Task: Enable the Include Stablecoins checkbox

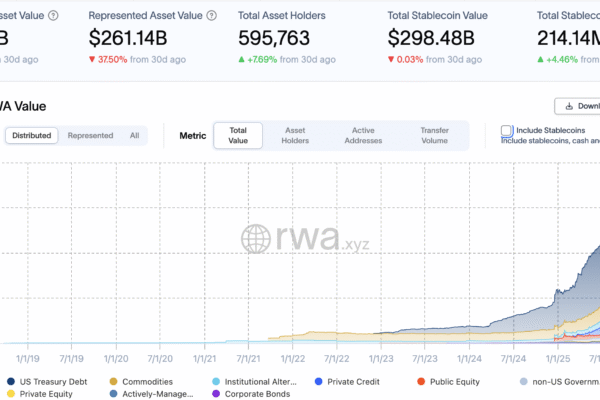Action: tap(507, 131)
